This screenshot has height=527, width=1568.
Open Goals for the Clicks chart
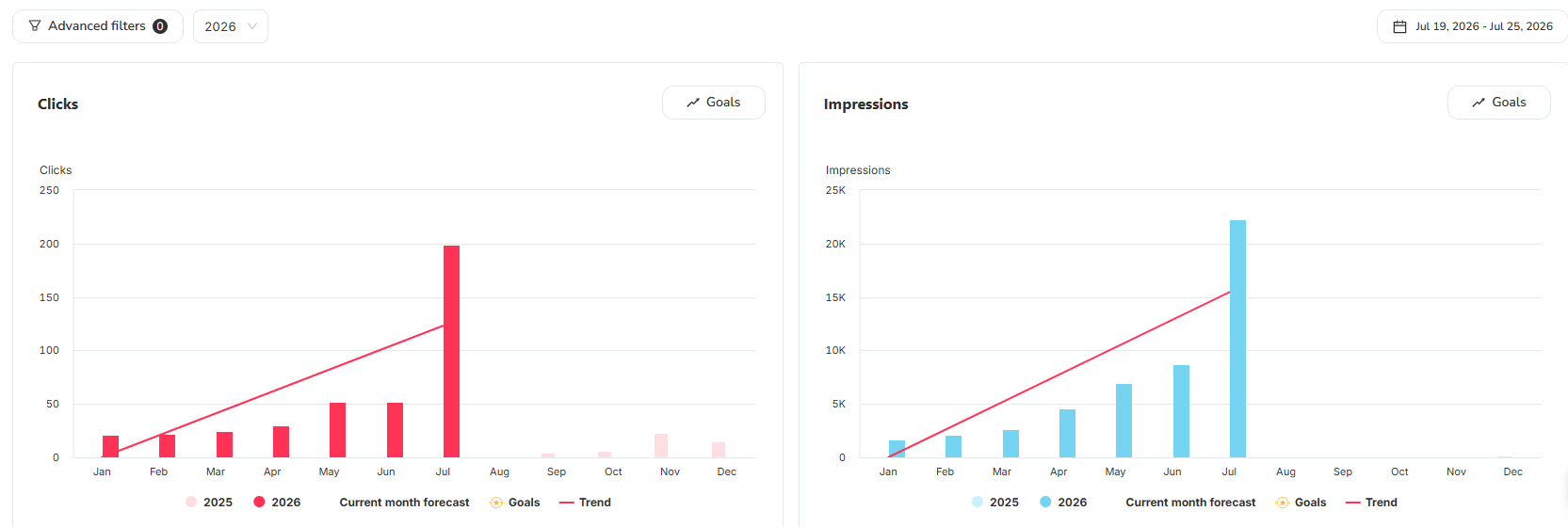tap(714, 103)
